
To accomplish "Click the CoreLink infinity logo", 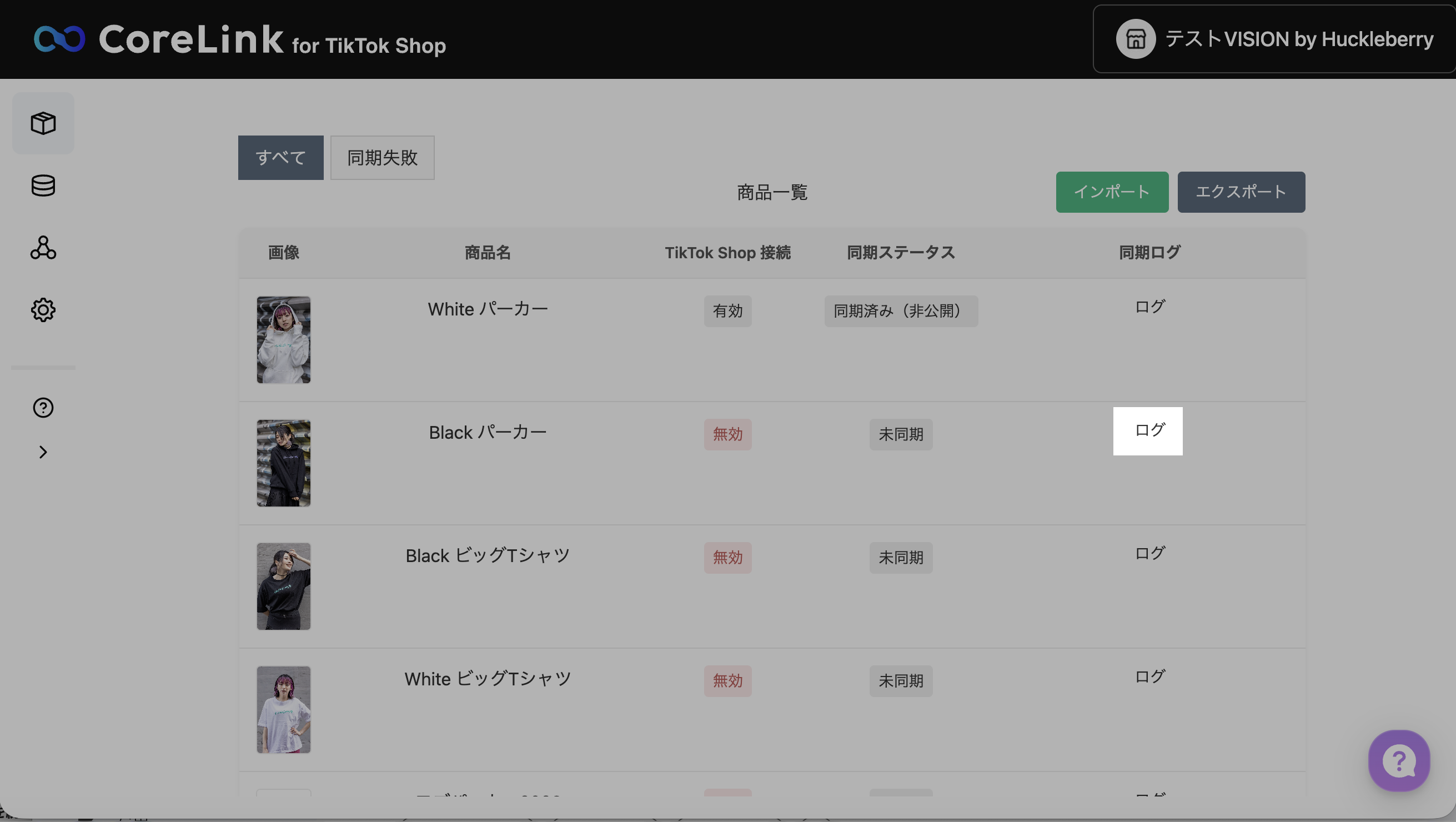I will 59,39.
